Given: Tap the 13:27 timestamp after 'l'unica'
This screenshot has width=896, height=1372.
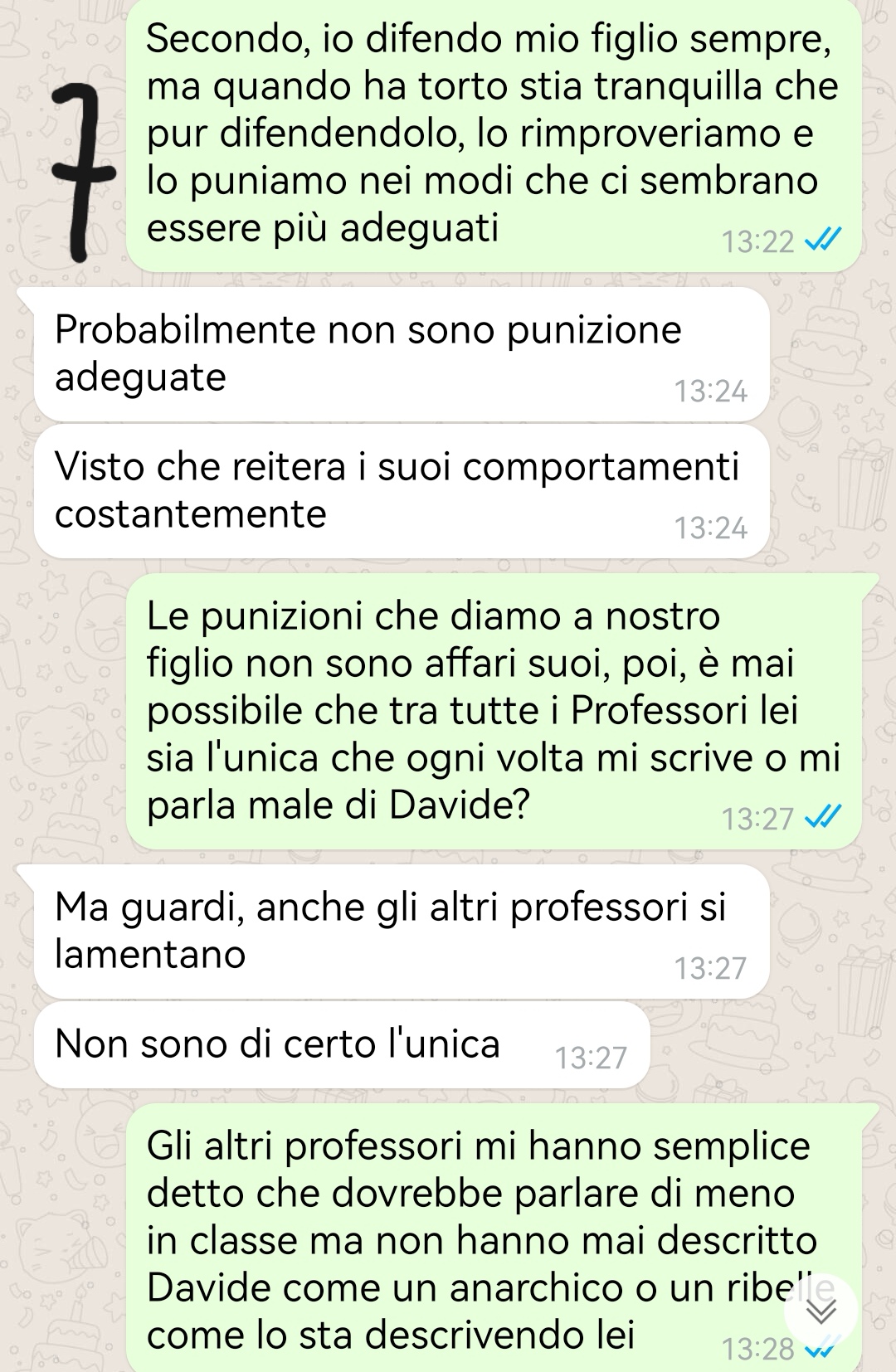Looking at the screenshot, I should pos(592,1058).
